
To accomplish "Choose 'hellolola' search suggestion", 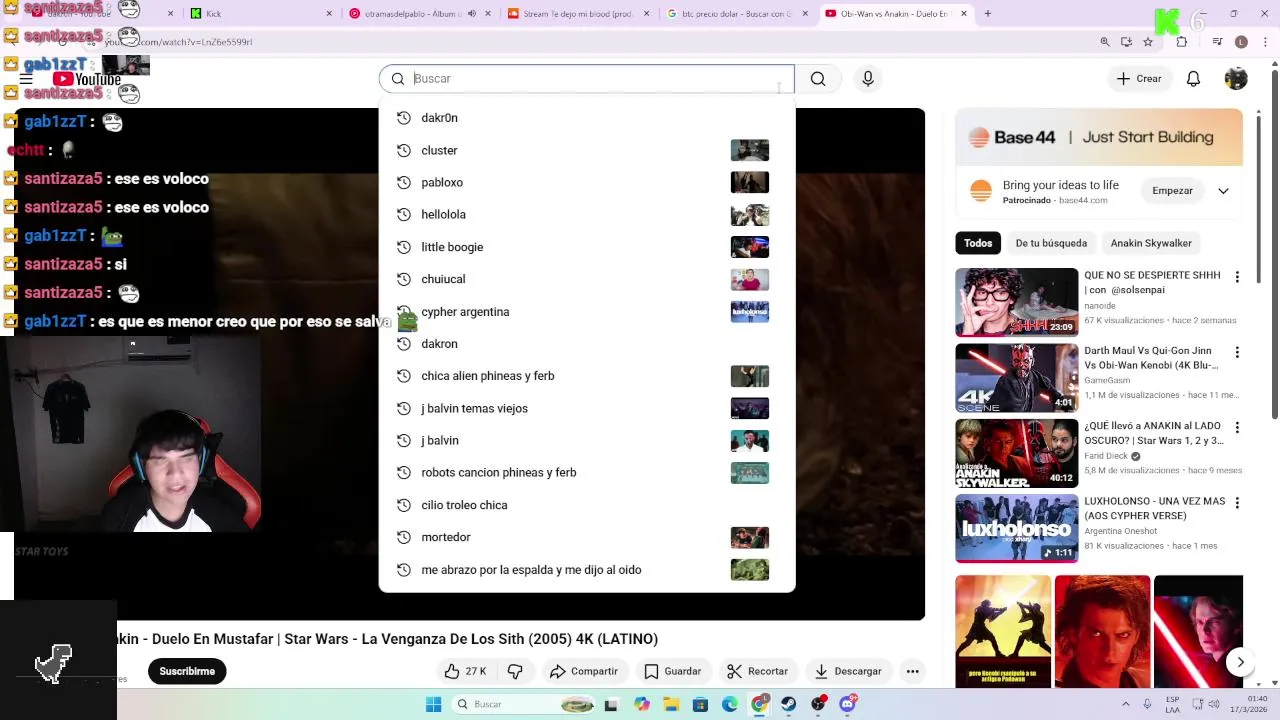I will pos(587,214).
